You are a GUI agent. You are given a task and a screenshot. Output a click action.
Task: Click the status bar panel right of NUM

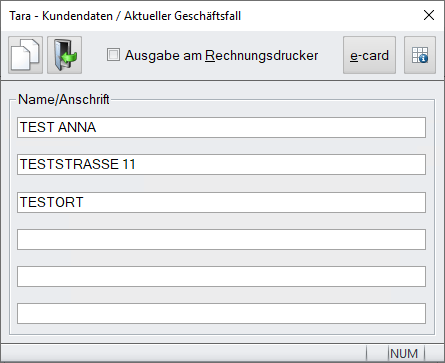(x=434, y=353)
